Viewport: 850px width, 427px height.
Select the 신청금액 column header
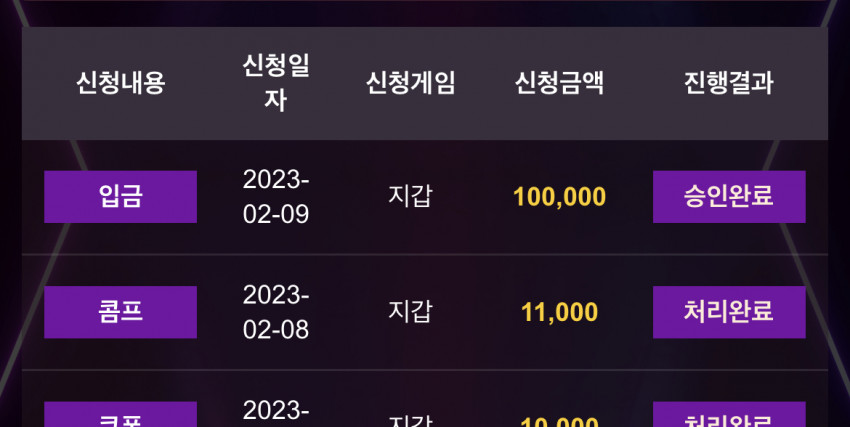[x=559, y=83]
